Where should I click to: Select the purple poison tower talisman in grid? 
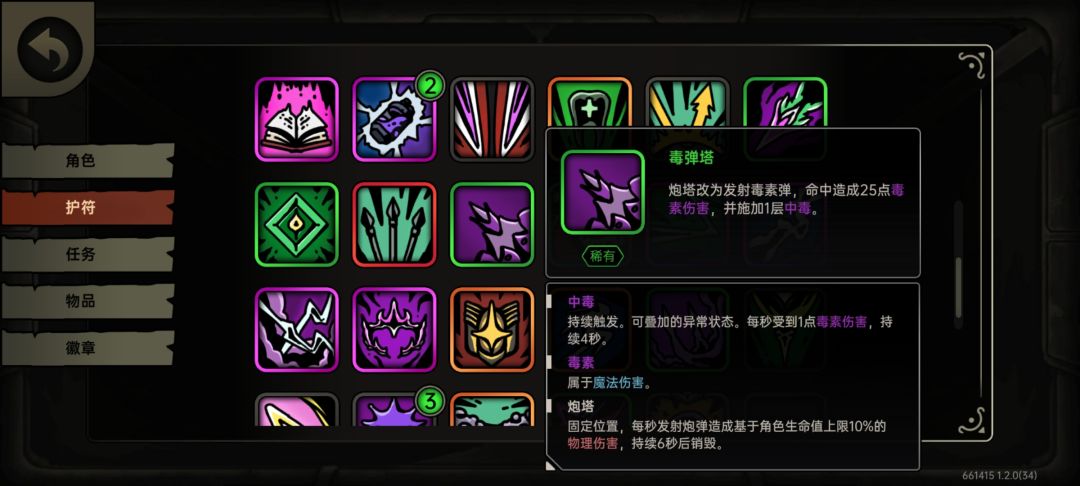(492, 224)
